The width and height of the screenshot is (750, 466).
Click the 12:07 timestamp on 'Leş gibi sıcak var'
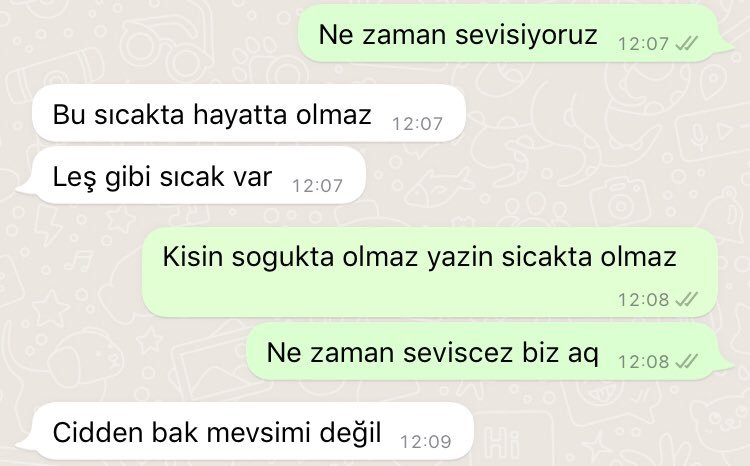(x=318, y=186)
